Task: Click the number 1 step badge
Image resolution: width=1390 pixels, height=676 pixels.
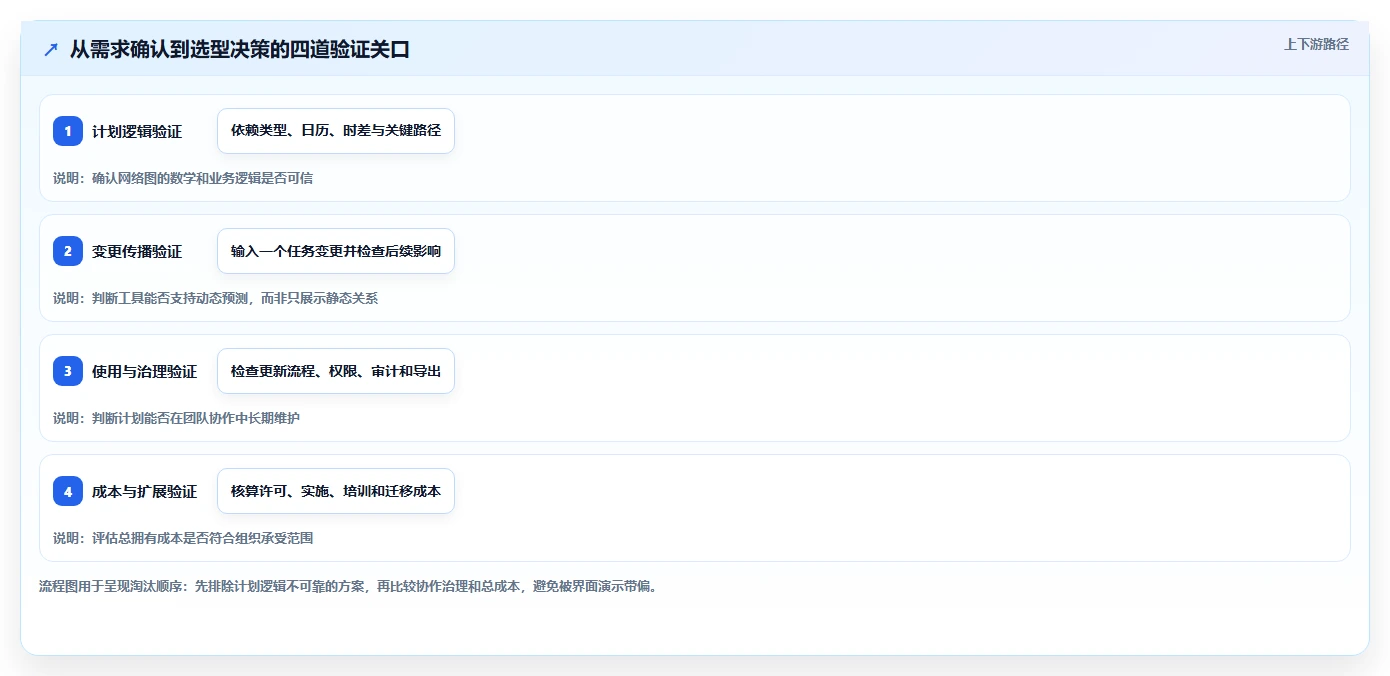Action: 68,131
